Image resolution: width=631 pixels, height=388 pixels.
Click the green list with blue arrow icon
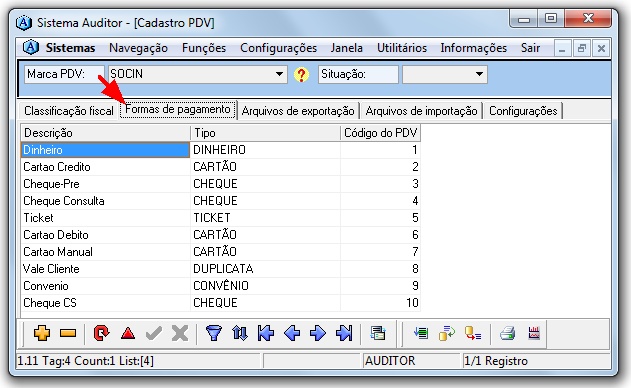coord(421,333)
